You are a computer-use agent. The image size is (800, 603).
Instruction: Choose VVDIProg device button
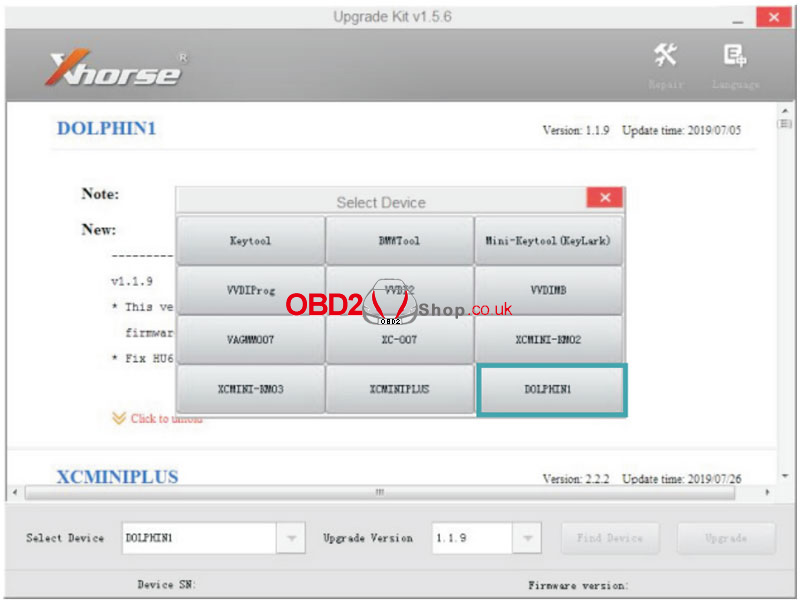point(251,290)
